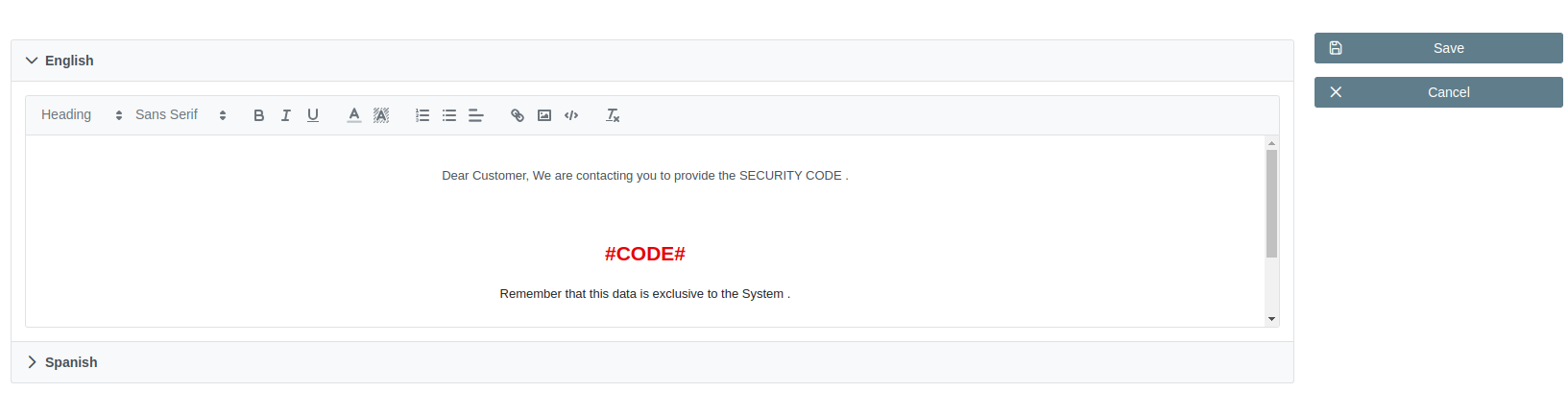
Task: Insert an image into the message
Action: (x=544, y=115)
